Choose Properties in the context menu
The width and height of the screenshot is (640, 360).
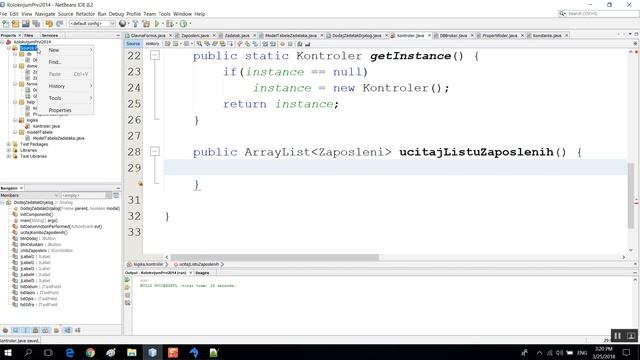66,110
